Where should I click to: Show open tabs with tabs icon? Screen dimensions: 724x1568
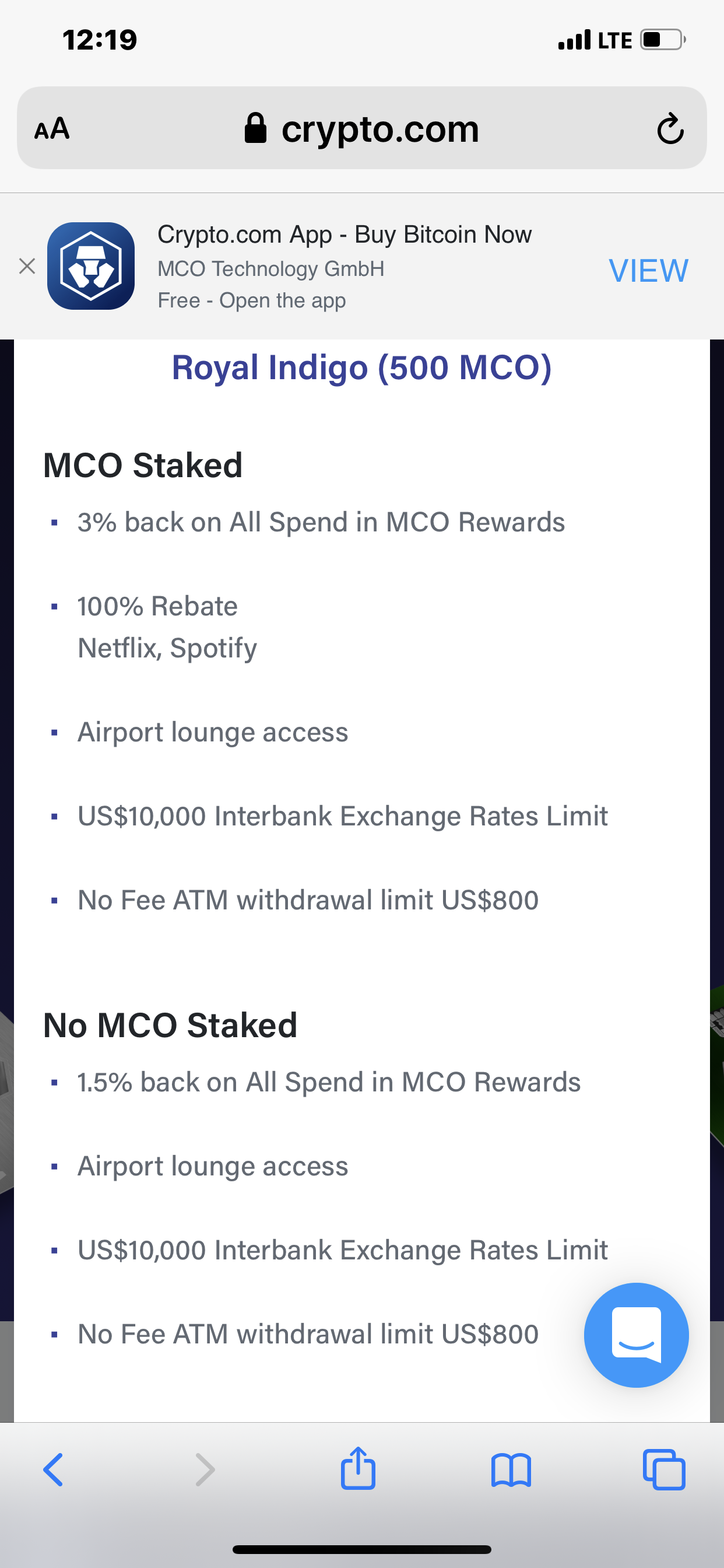tap(664, 1469)
